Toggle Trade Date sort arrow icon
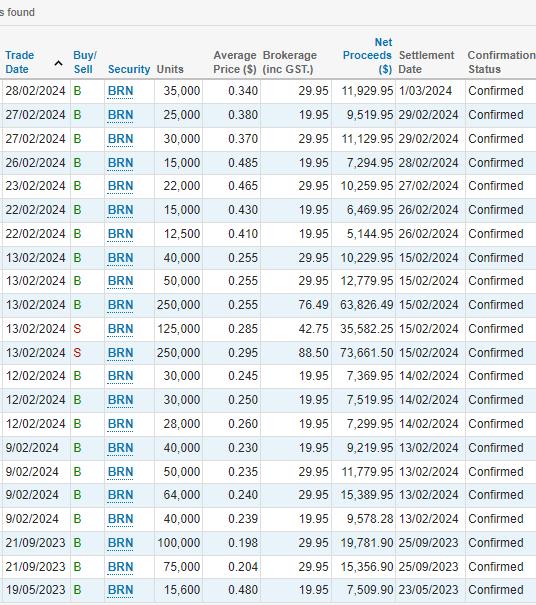The image size is (536, 605). (x=58, y=63)
